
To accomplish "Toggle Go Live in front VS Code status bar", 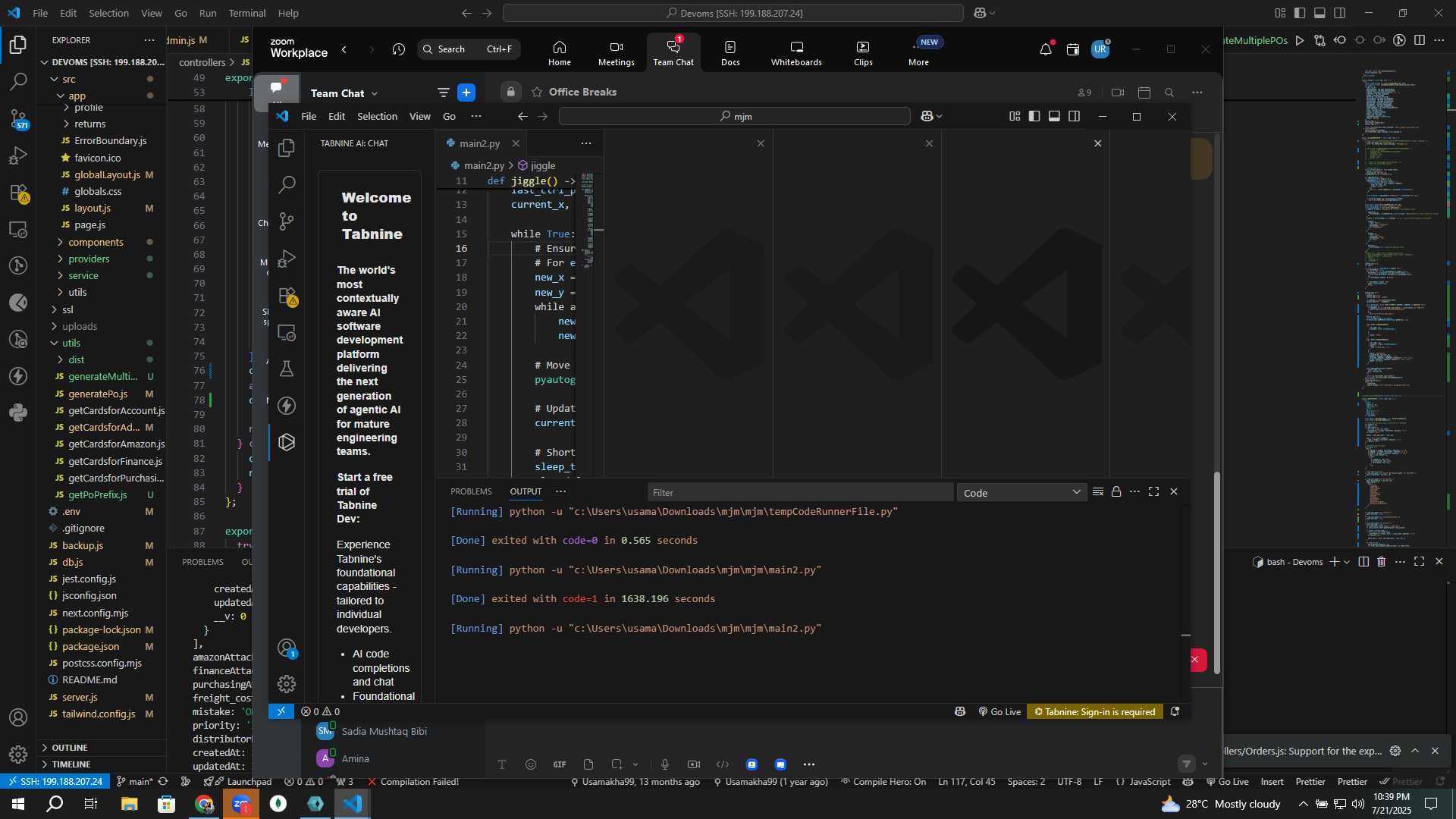I will click(999, 711).
